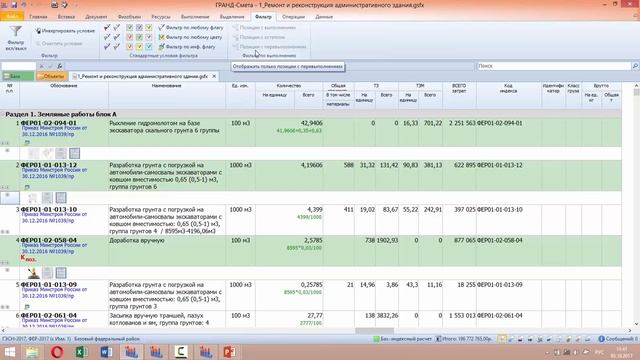Image resolution: width=640 pixels, height=360 pixels.
Task: Switch to the Операции ribbon tab
Action: coord(293,17)
